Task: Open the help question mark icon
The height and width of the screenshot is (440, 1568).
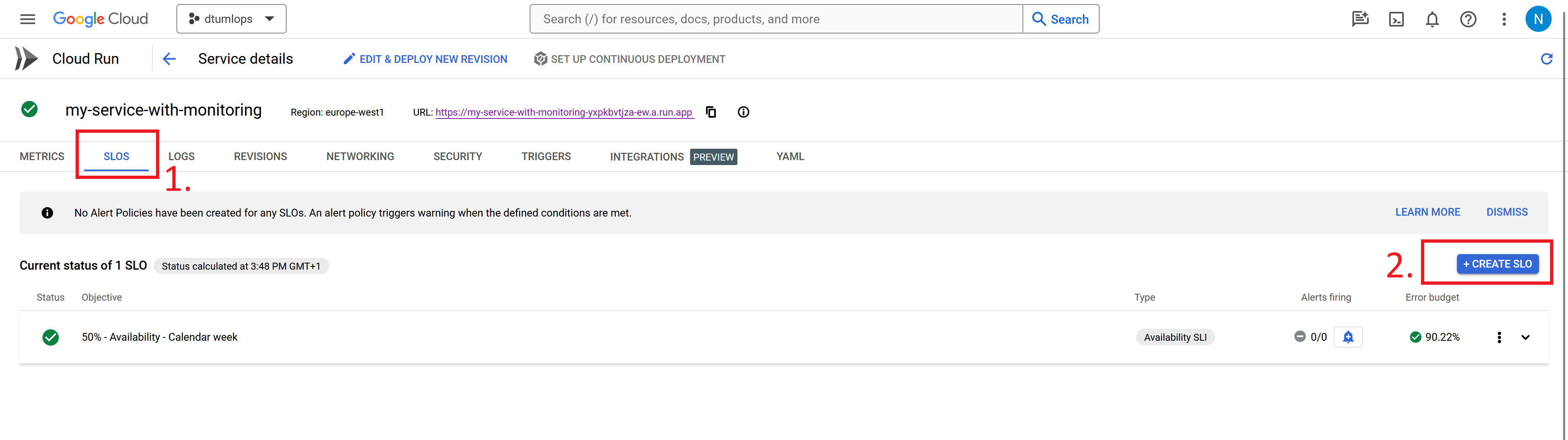Action: click(1468, 20)
